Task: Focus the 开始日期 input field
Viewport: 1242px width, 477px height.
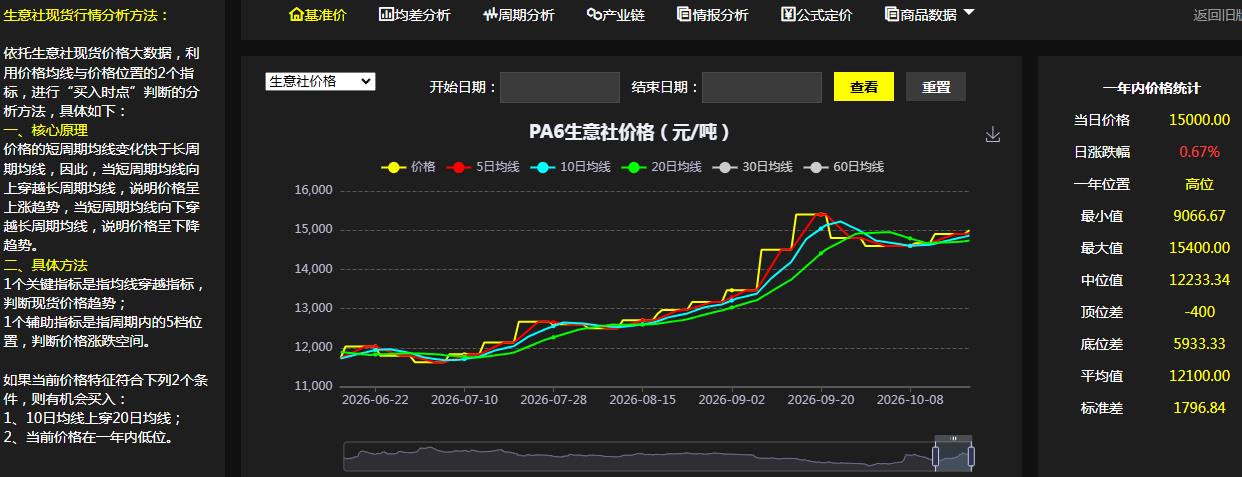Action: tap(560, 87)
